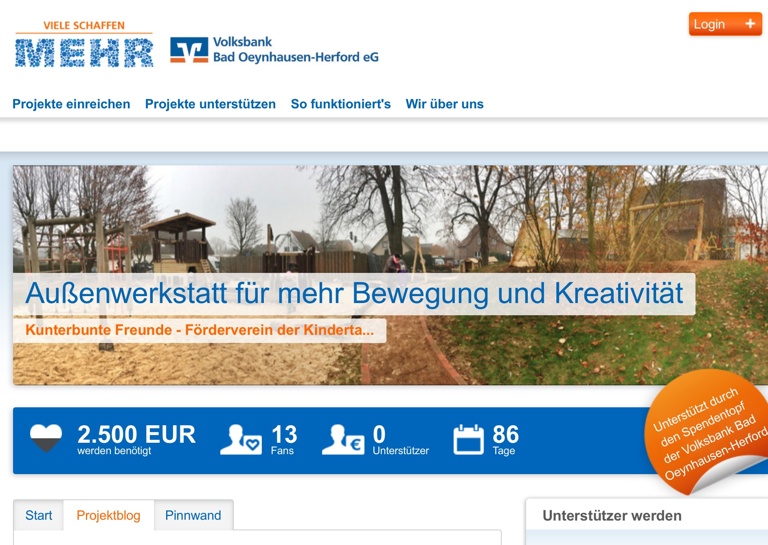Click the 13 Fans count
Screen dimensions: 768x545
(x=284, y=439)
